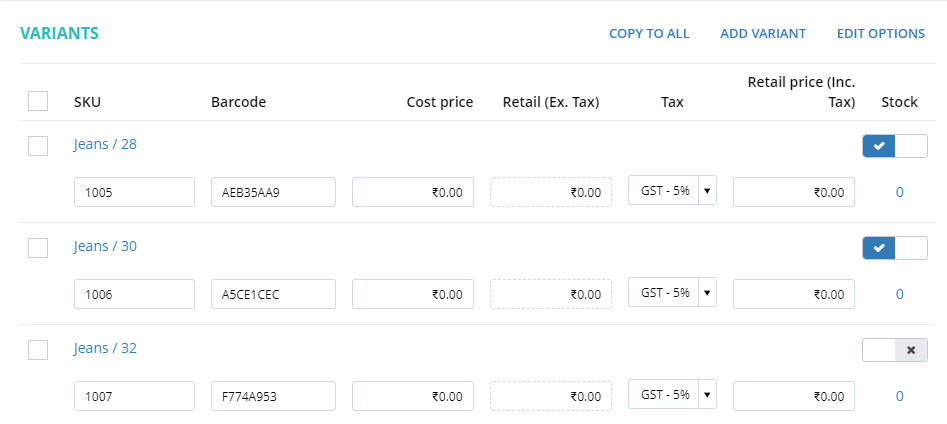The image size is (947, 424).
Task: Click the Retail price Inc. Tax field for Jeans / 28
Action: [x=794, y=192]
